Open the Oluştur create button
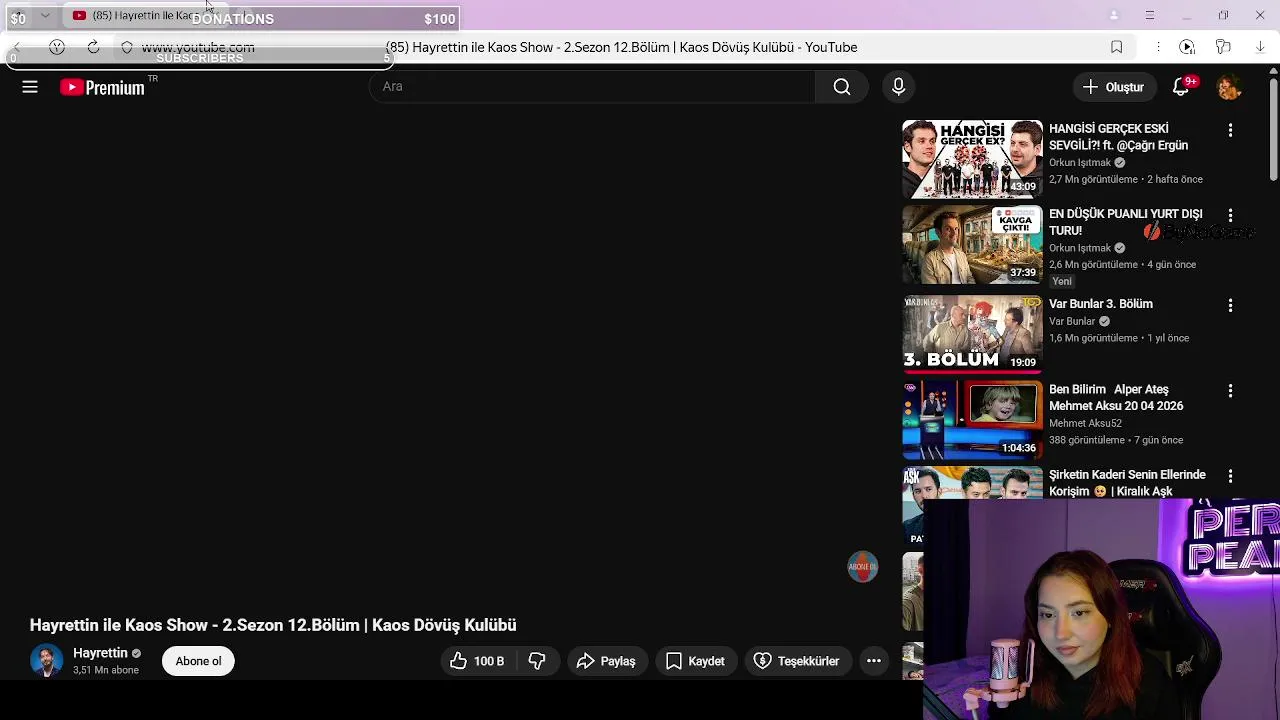 point(1113,87)
